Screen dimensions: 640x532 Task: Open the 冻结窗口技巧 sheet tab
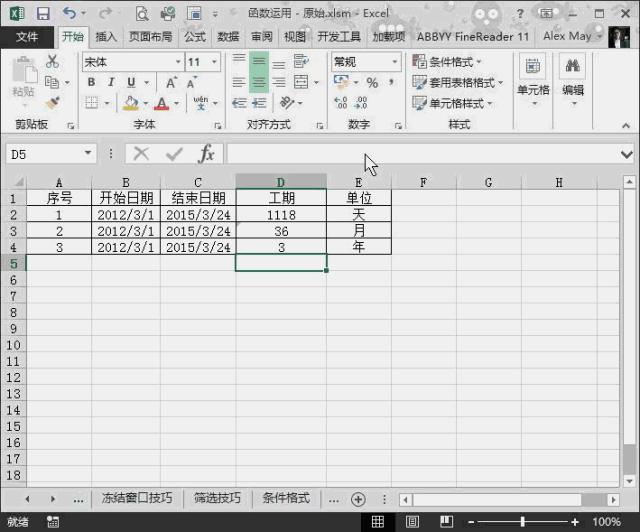point(137,498)
